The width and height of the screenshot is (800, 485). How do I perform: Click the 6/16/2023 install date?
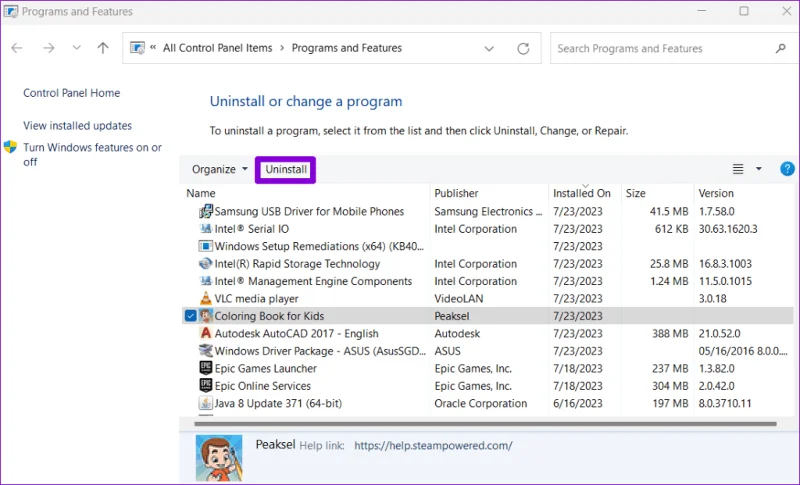coord(578,403)
